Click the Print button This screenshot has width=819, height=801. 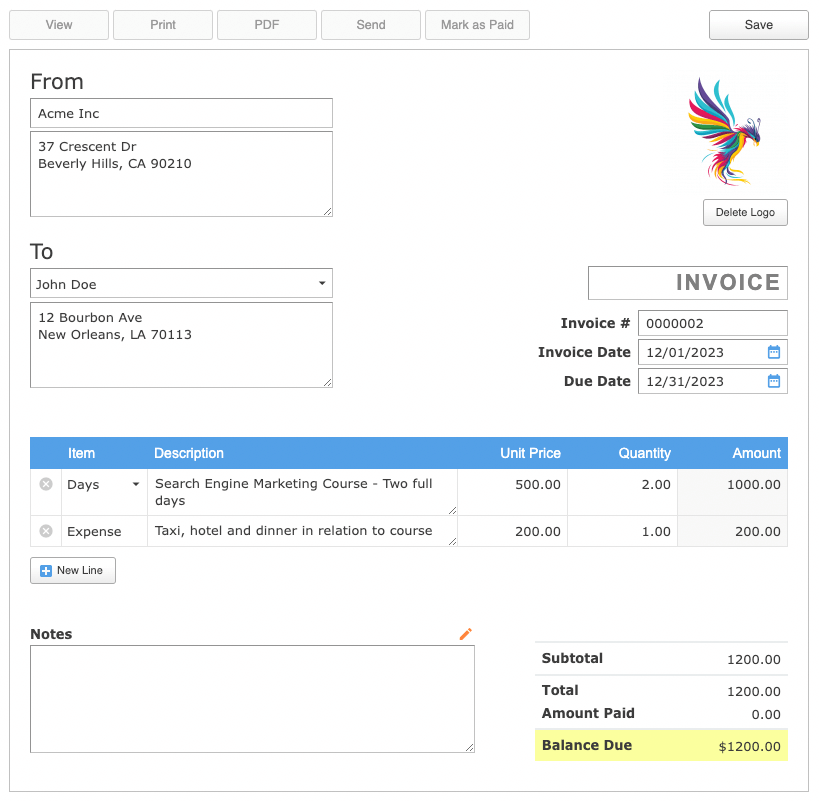pyautogui.click(x=163, y=25)
